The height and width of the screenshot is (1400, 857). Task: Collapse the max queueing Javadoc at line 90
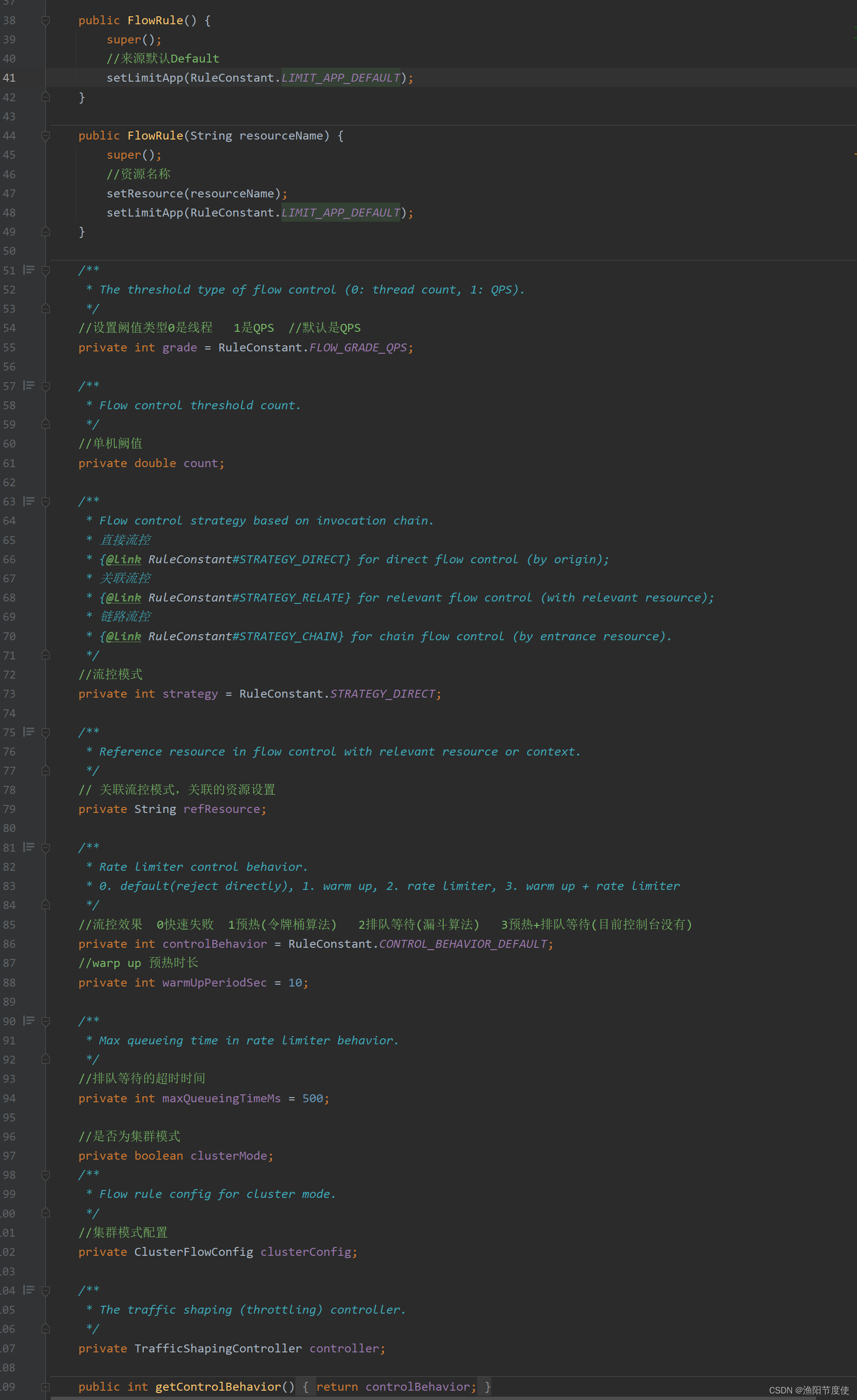(46, 1021)
